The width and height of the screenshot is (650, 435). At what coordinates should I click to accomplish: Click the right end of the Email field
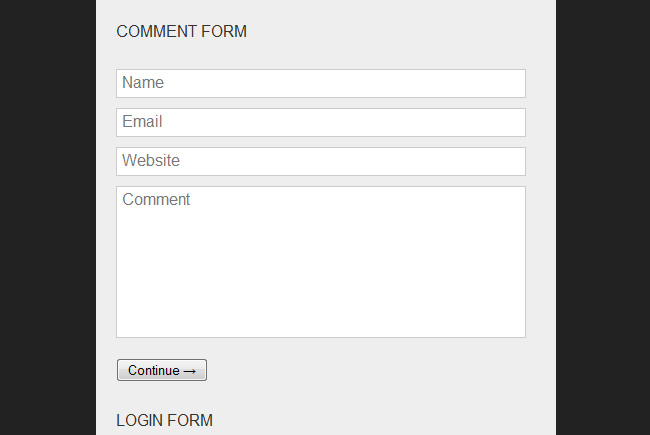[x=510, y=122]
